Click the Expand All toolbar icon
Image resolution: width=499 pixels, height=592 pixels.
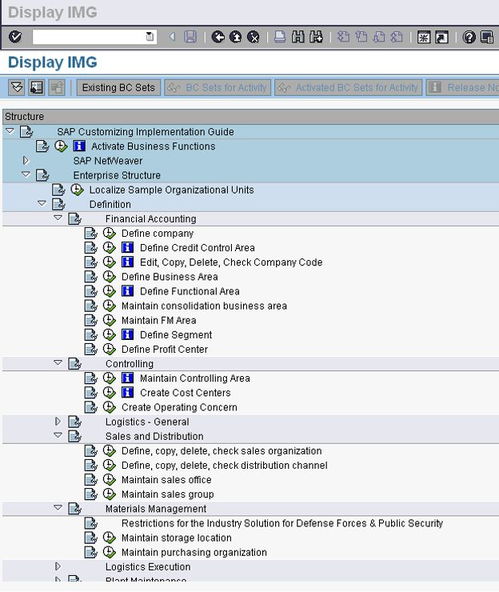(x=17, y=88)
